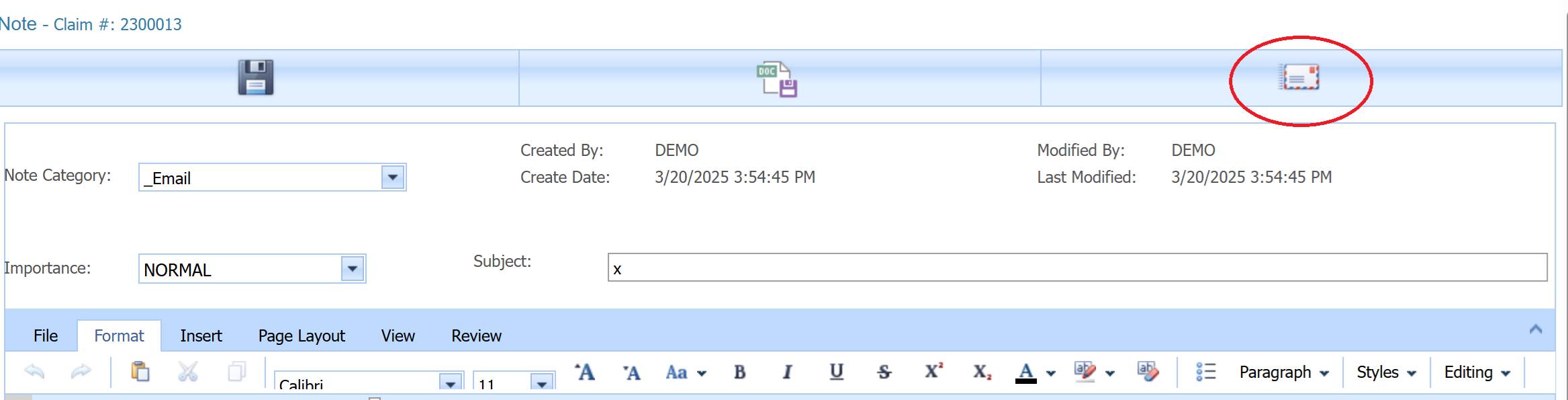Switch to the Insert tab
Viewport: 1568px width, 400px height.
click(x=201, y=335)
